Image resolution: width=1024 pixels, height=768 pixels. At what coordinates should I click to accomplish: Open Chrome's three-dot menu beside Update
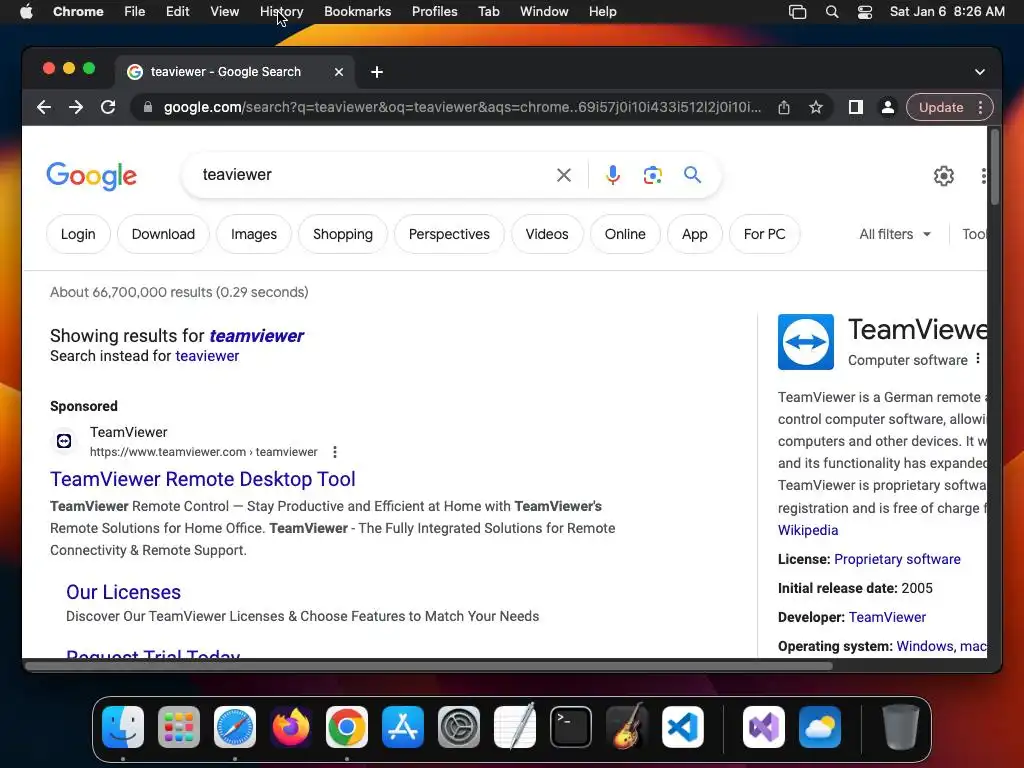980,107
